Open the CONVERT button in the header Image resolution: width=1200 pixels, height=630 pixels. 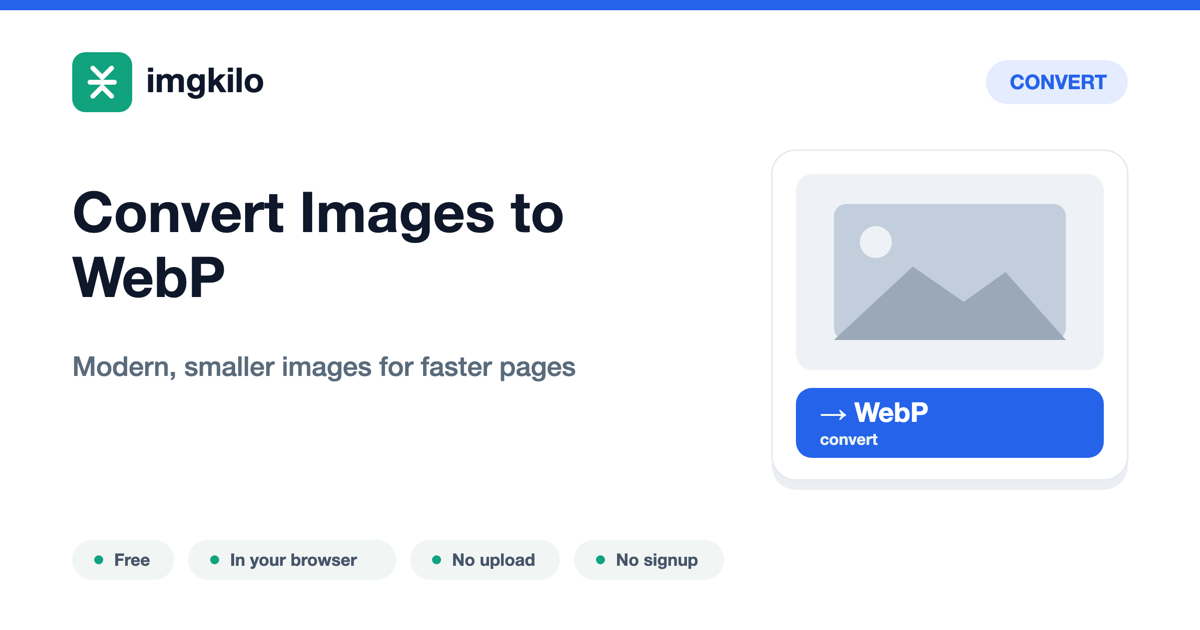coord(1057,82)
